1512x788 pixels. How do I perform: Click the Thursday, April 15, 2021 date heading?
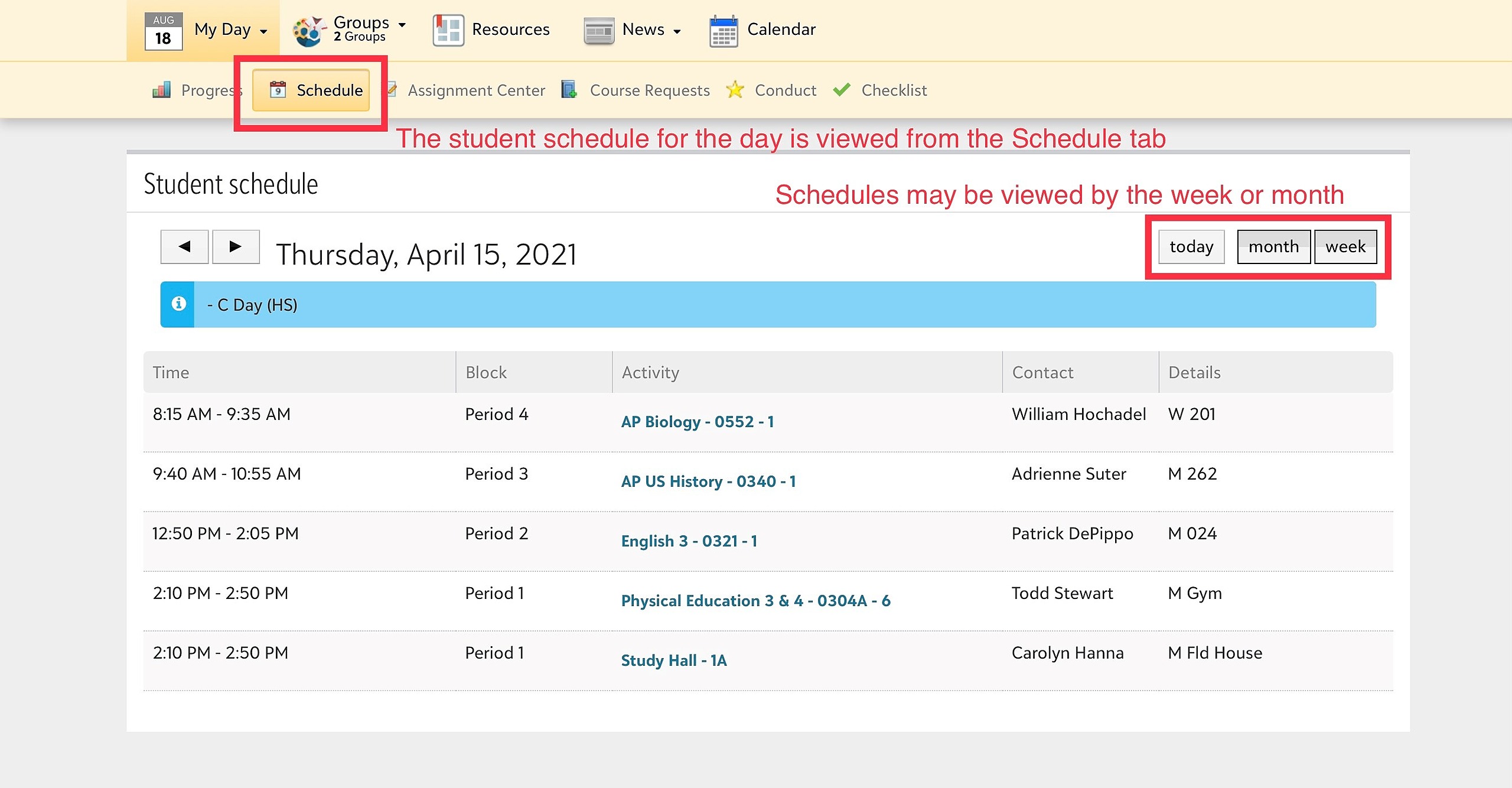[x=426, y=255]
